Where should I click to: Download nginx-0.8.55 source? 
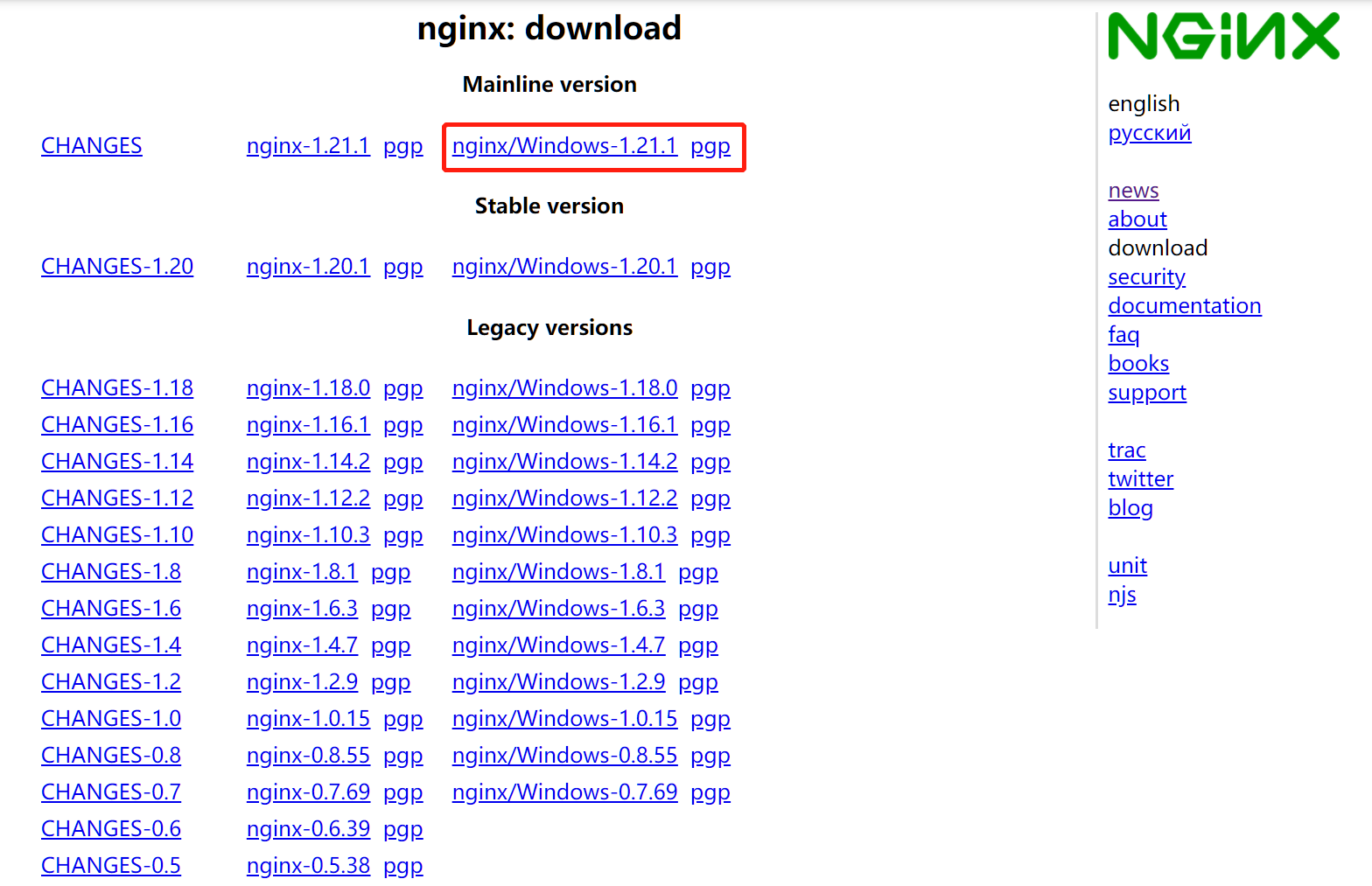(308, 756)
